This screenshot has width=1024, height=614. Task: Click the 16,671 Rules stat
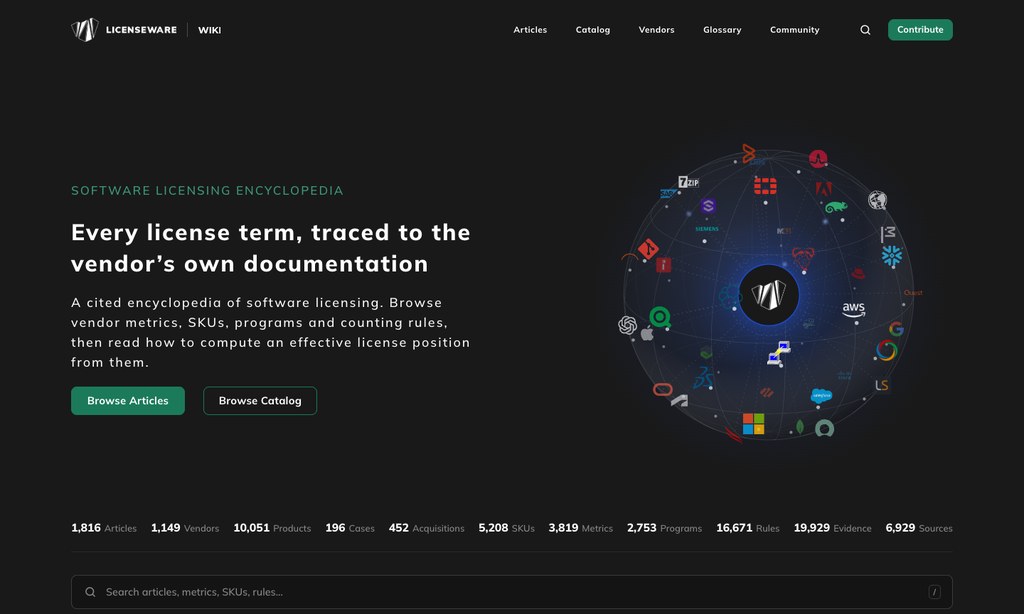coord(748,528)
